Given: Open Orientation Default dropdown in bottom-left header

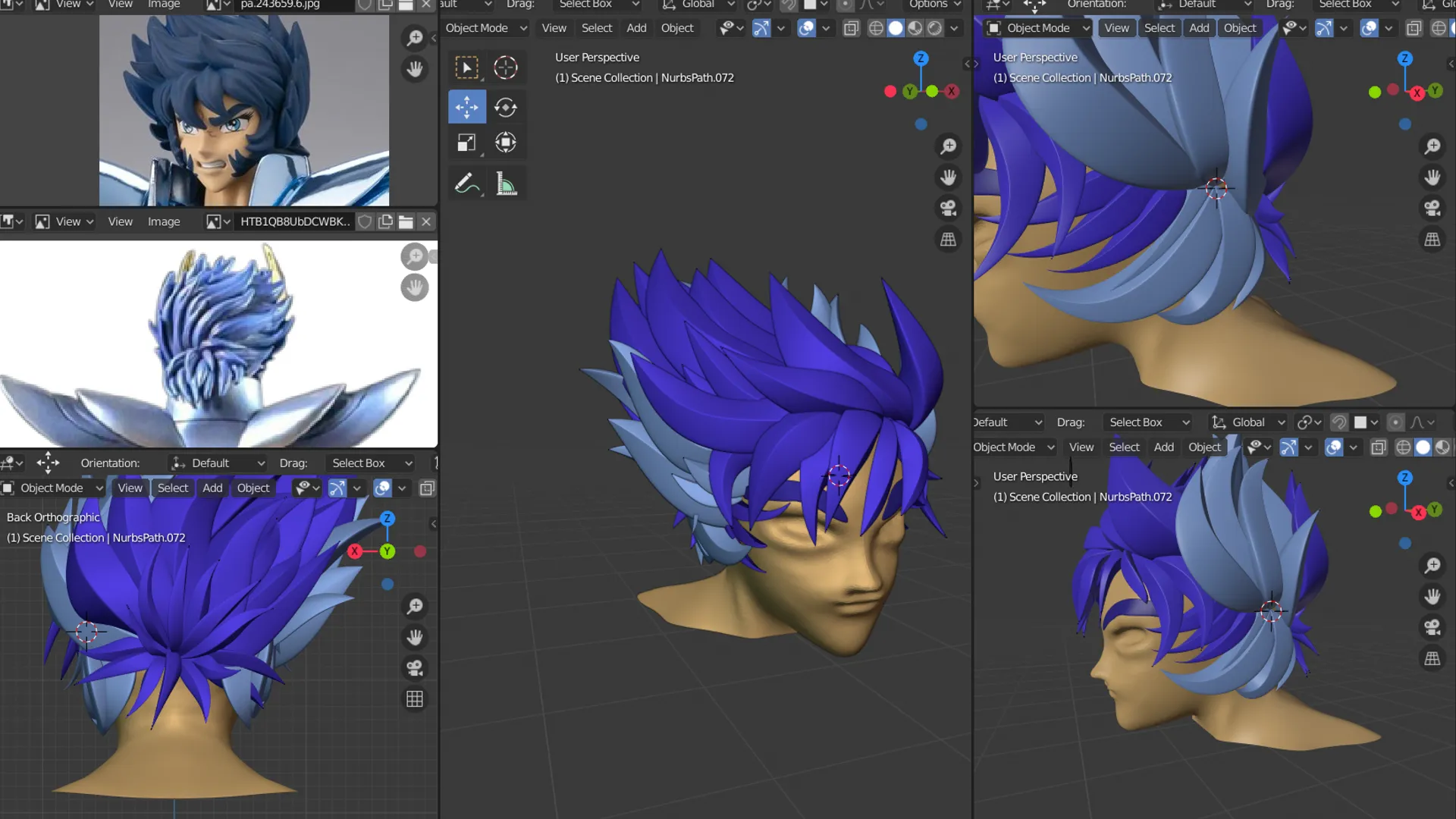Looking at the screenshot, I should [x=218, y=463].
